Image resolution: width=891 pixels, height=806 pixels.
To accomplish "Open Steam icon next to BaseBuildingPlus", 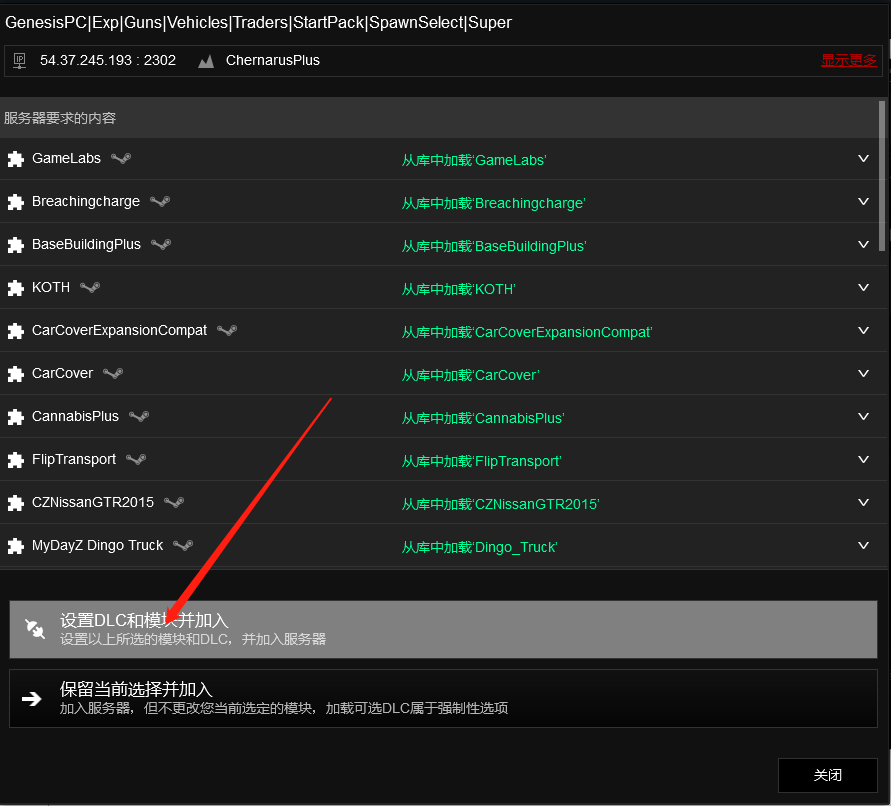I will click(161, 244).
